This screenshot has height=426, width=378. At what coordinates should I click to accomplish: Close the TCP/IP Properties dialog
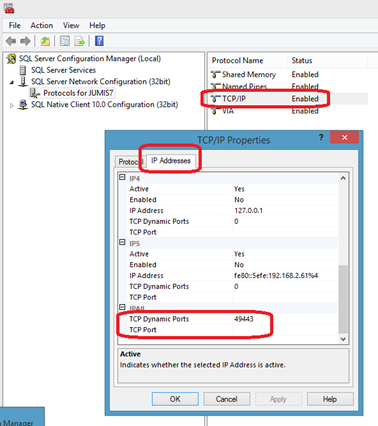coord(344,137)
